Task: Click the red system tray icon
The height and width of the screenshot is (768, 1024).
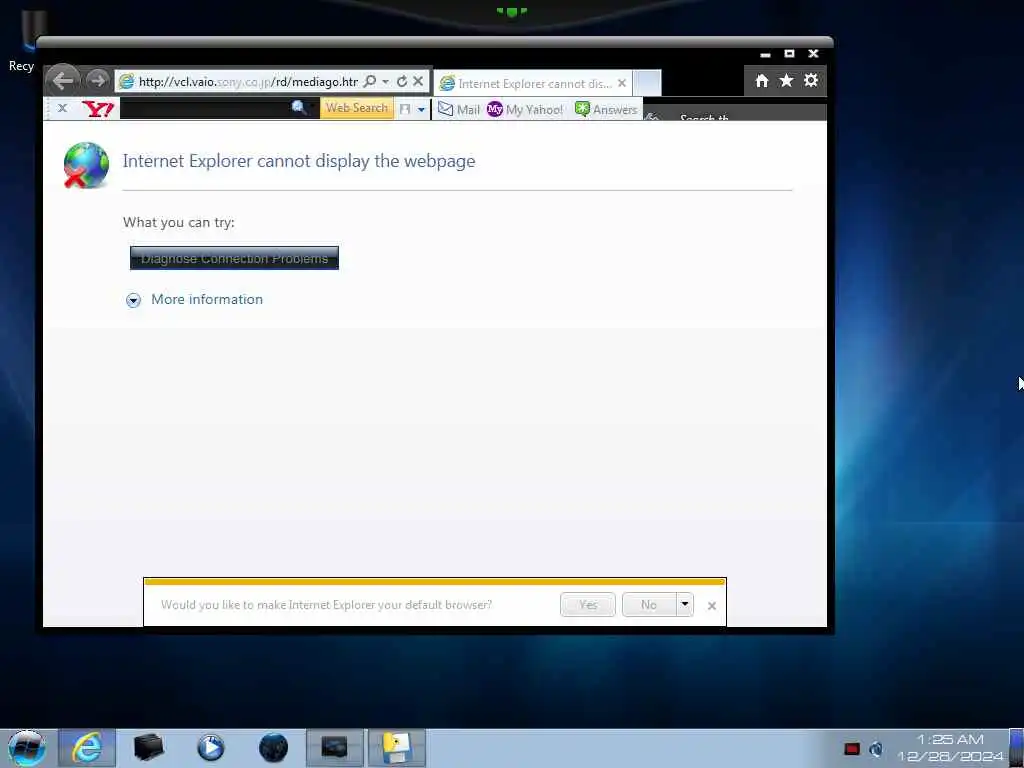Action: tap(852, 749)
